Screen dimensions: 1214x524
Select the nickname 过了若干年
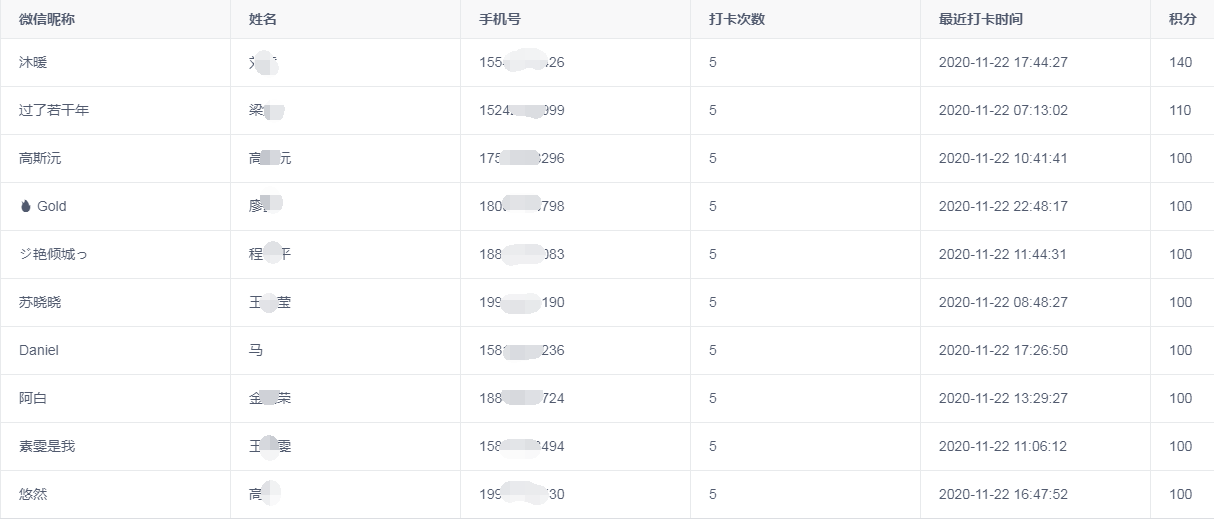(x=54, y=110)
